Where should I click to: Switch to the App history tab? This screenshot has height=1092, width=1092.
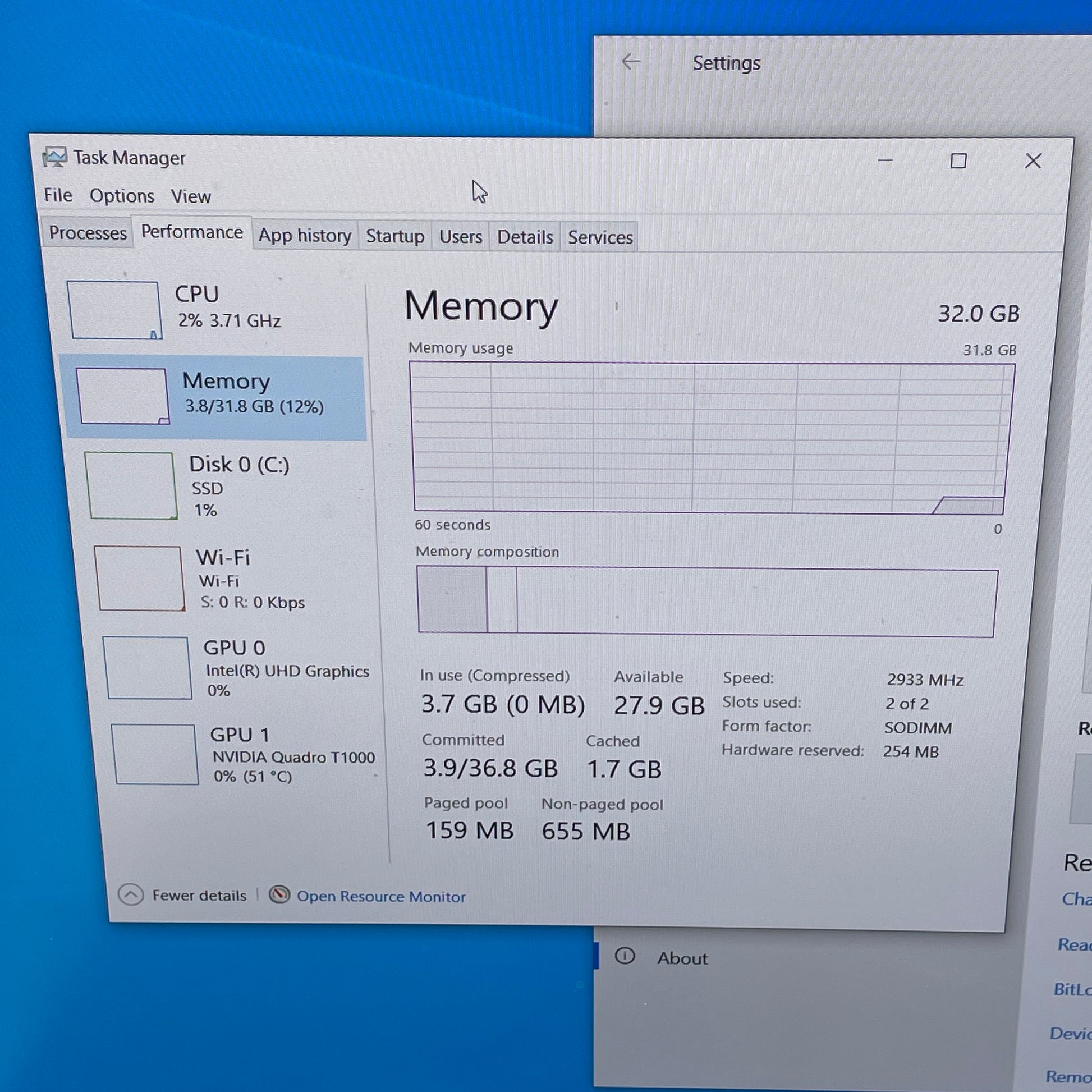[305, 235]
